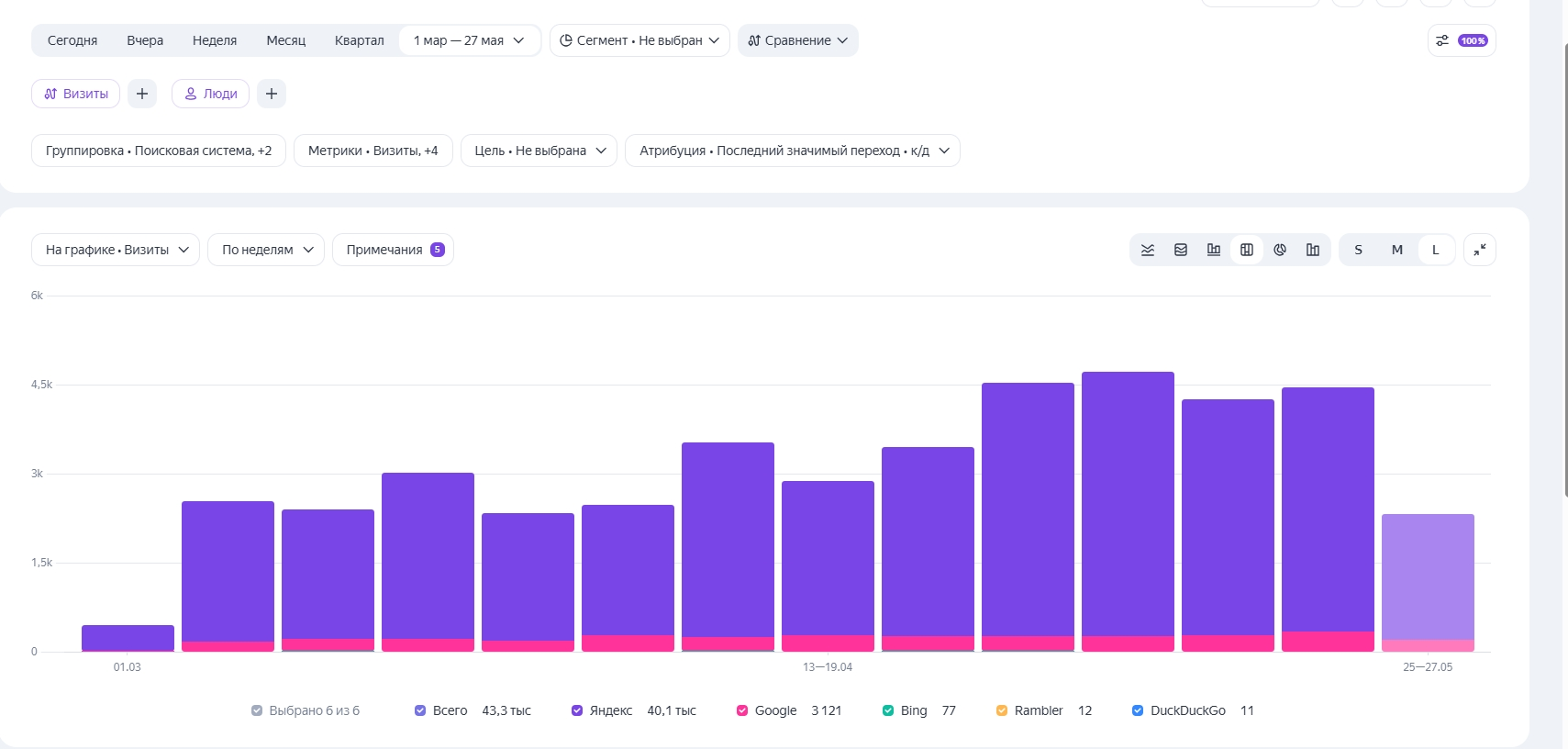The width and height of the screenshot is (1568, 749).
Task: Add a metric next to Визиты
Action: [x=142, y=94]
